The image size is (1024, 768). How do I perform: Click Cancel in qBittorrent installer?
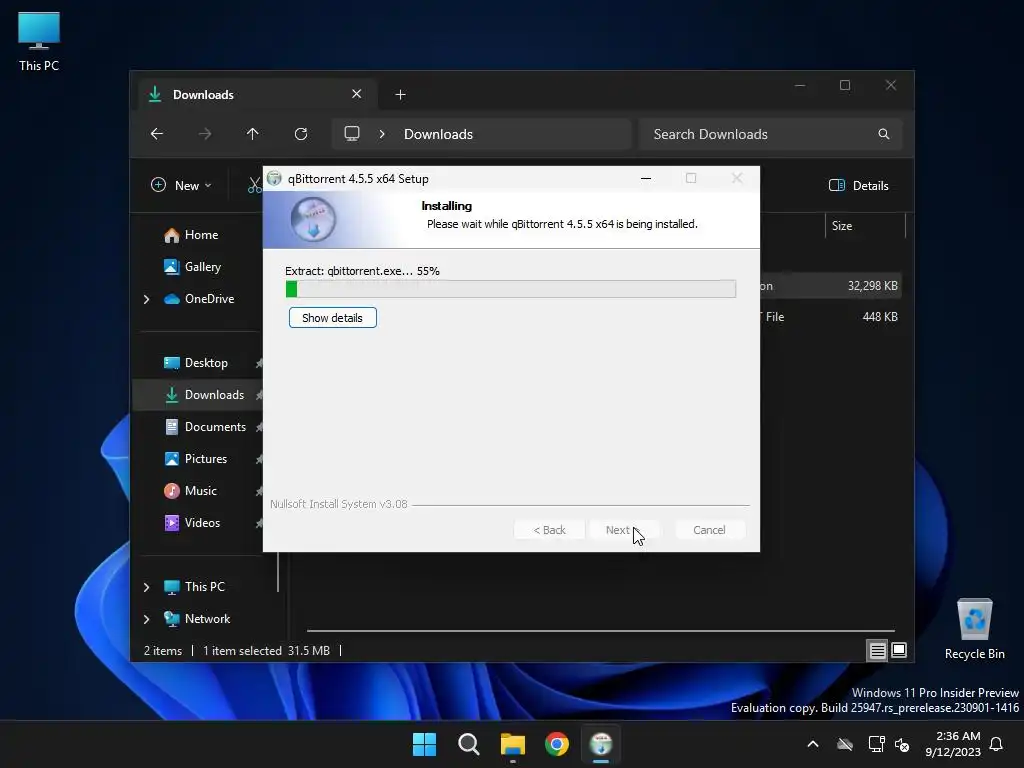tap(709, 530)
